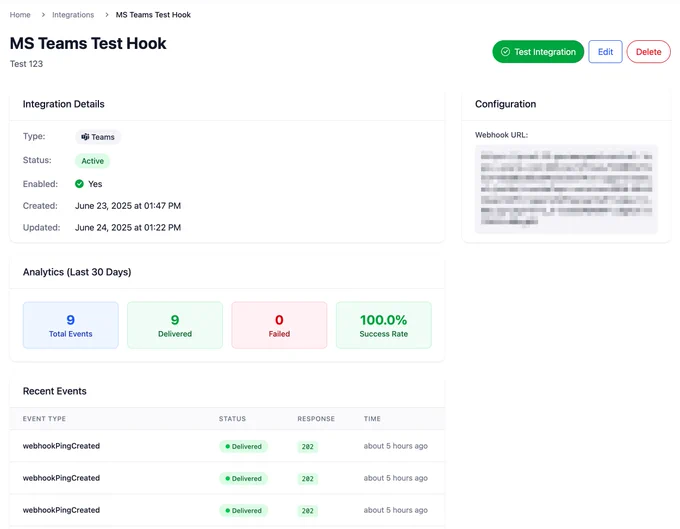Click the Created date June 23, 2025
This screenshot has height=529, width=680.
click(128, 206)
